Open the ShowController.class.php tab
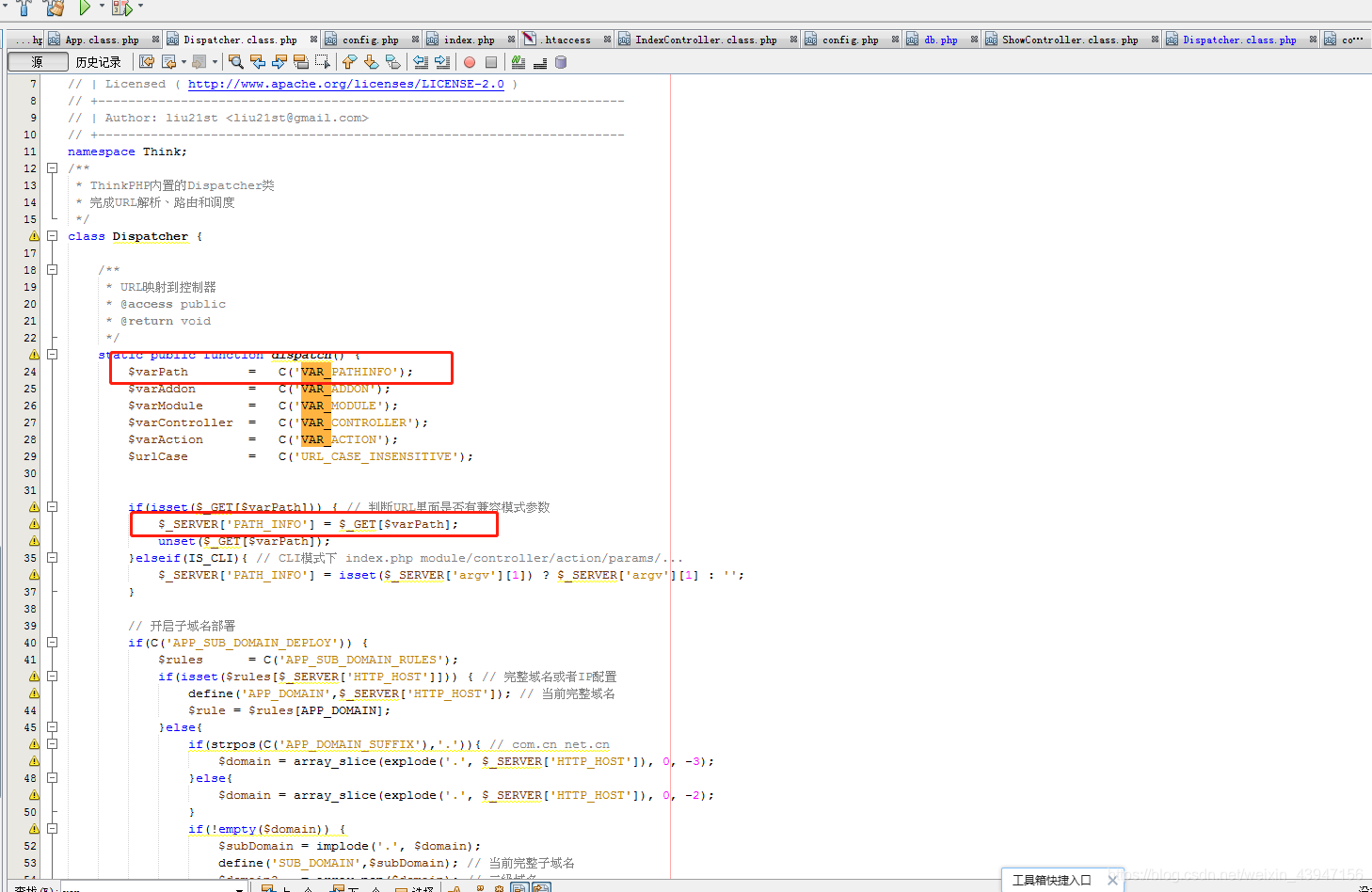 (1070, 40)
